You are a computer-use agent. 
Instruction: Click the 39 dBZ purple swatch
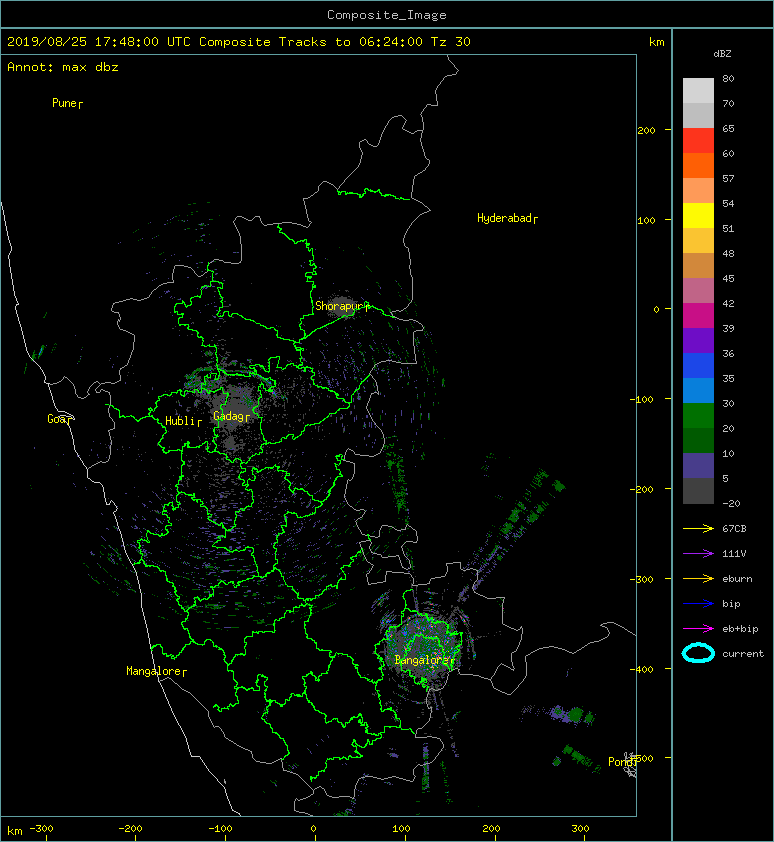tap(698, 340)
